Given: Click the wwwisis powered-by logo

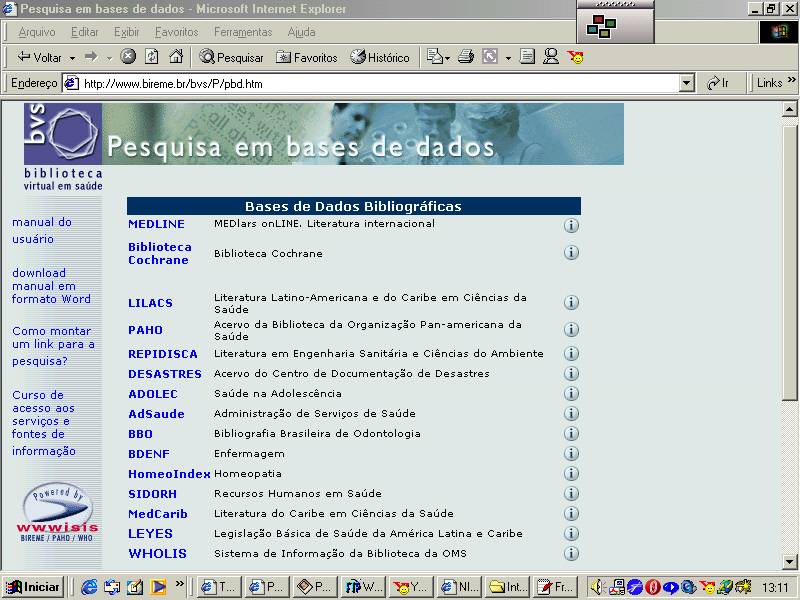Looking at the screenshot, I should click(x=57, y=512).
